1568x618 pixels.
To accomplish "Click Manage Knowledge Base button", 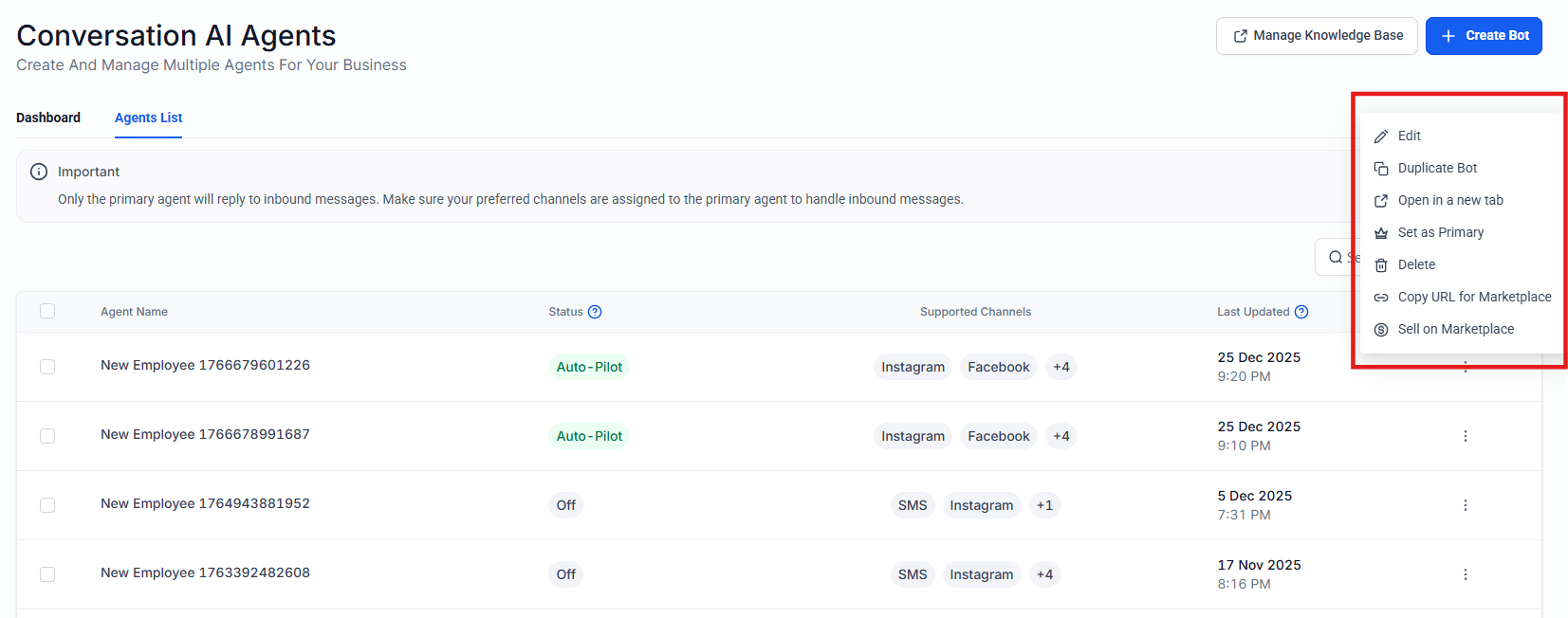I will pyautogui.click(x=1317, y=36).
